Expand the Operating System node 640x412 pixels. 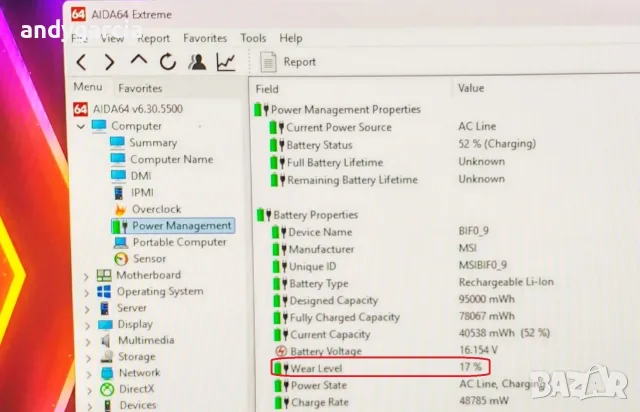pos(87,293)
